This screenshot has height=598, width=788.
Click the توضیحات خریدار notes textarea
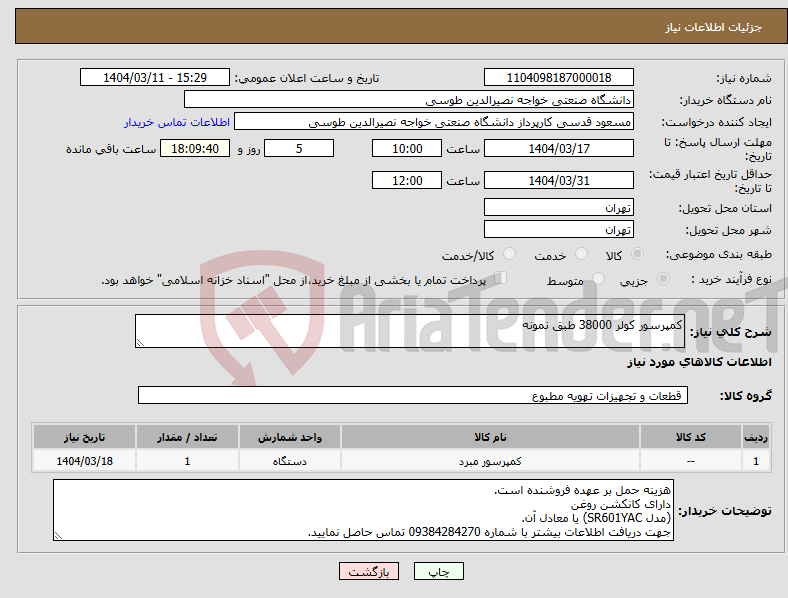(x=363, y=510)
